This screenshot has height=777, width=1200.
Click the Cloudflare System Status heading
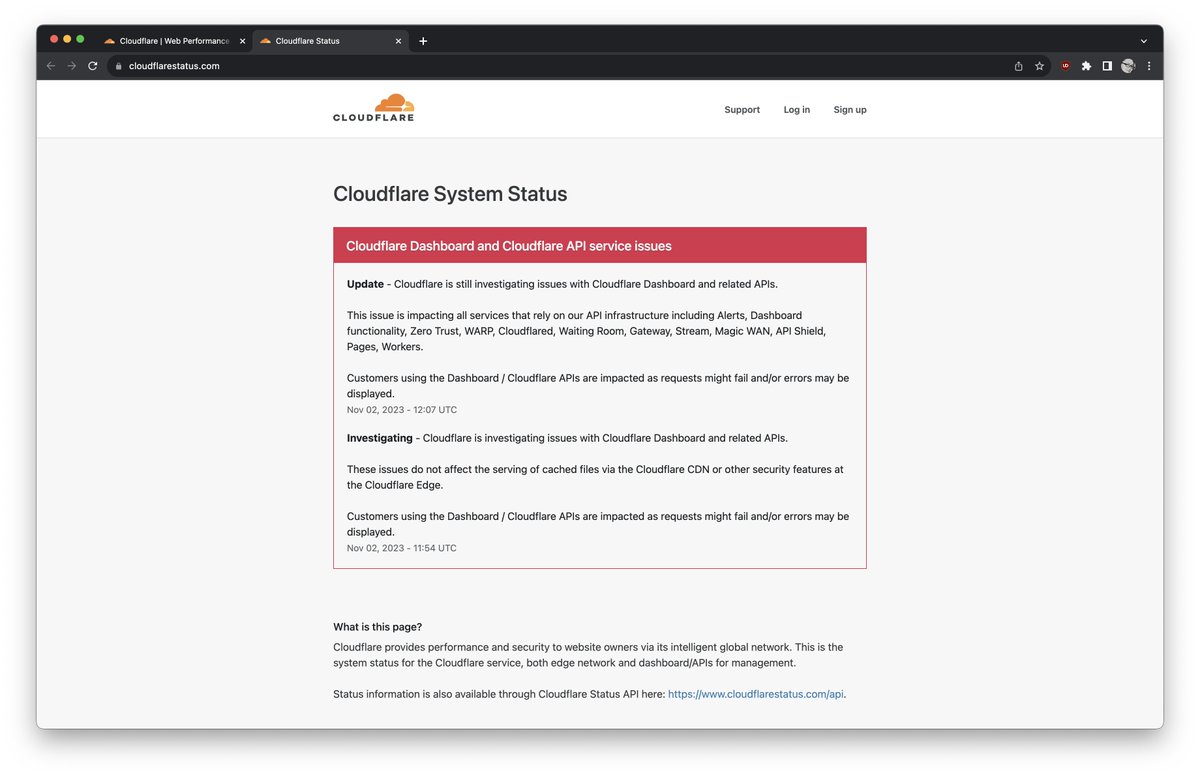(450, 194)
